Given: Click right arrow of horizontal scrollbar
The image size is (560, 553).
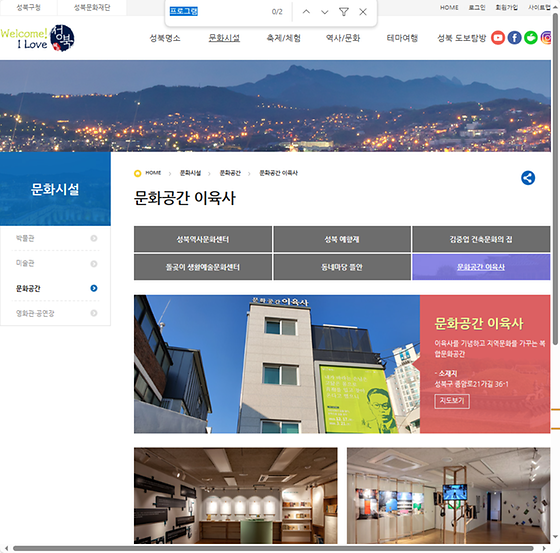Looking at the screenshot, I should (544, 548).
